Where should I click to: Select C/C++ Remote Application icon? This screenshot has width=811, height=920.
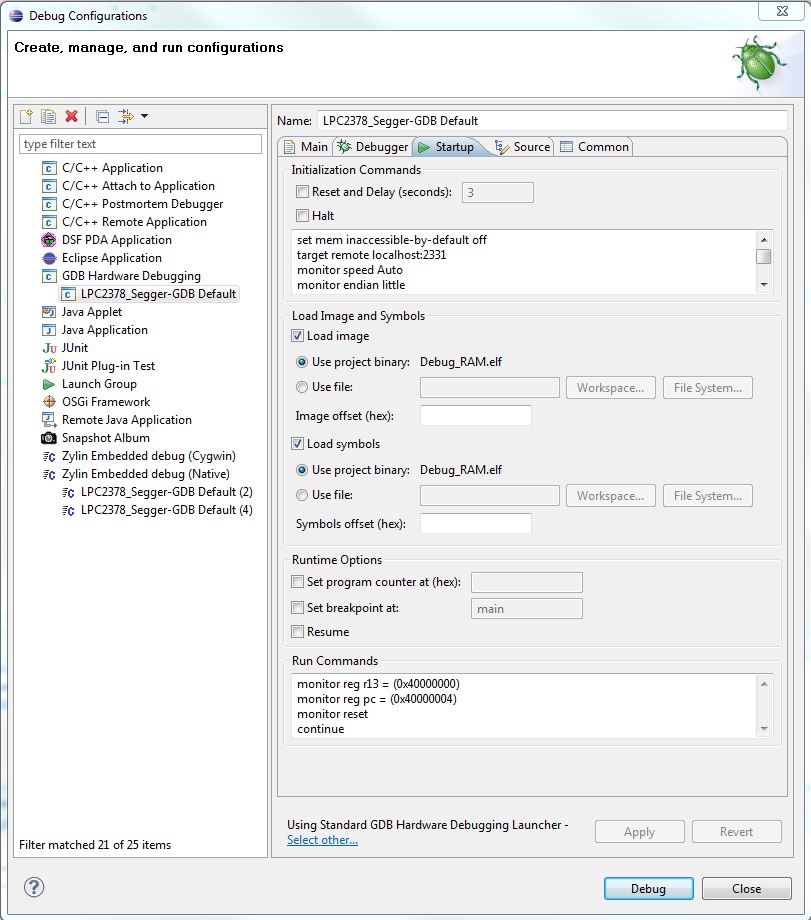(x=49, y=222)
